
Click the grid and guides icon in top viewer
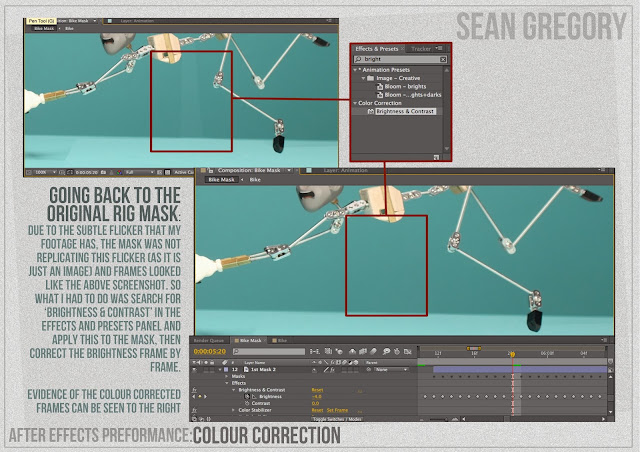point(62,173)
